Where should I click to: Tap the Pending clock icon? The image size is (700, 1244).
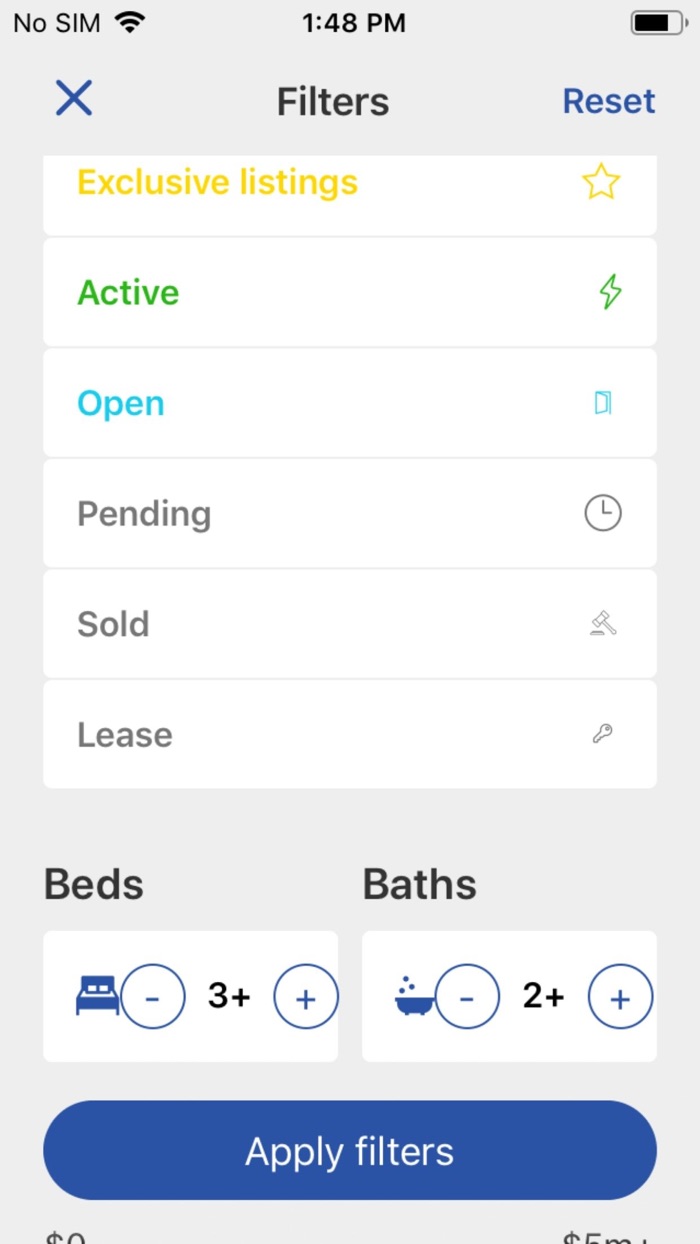click(602, 514)
